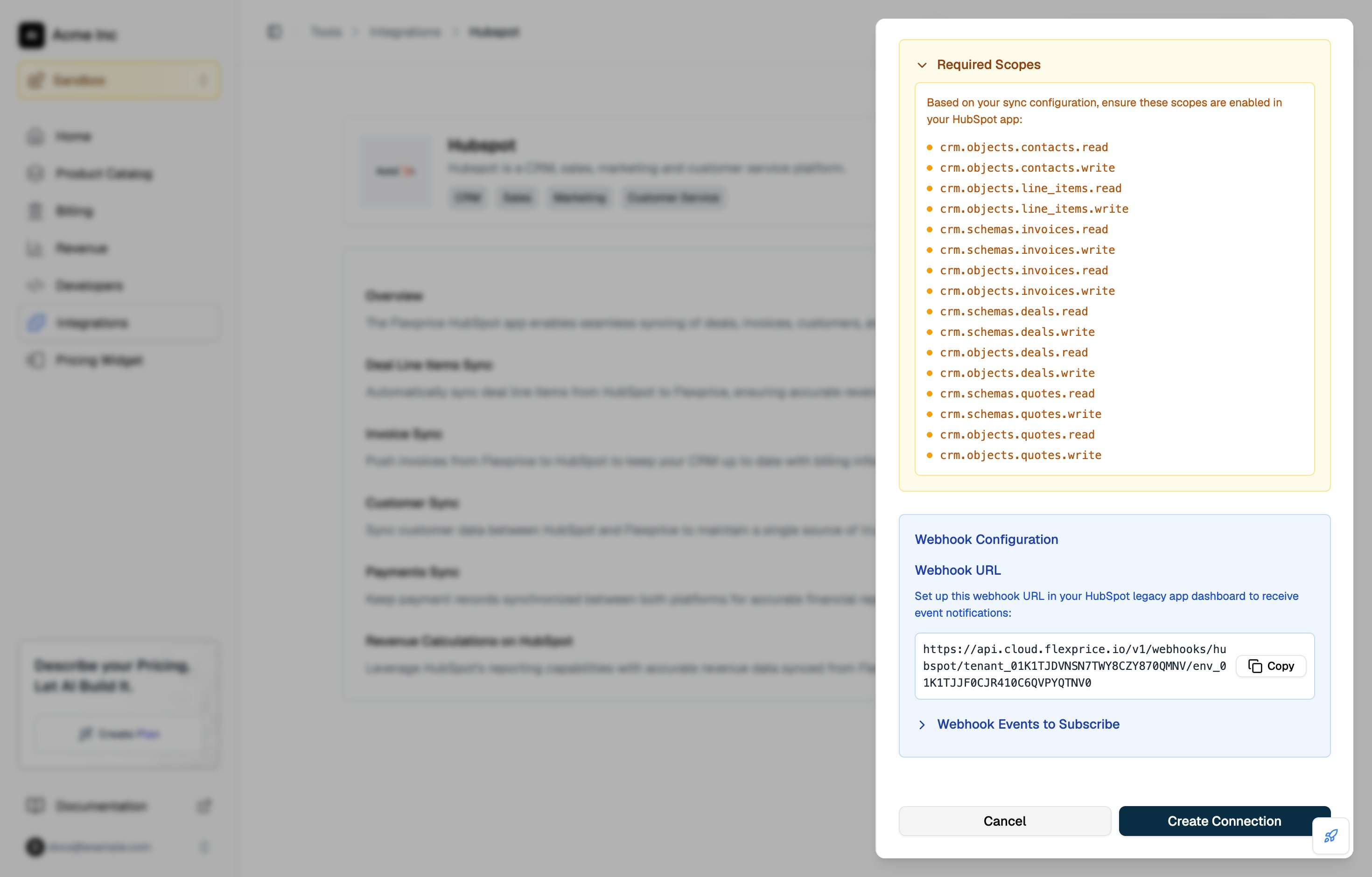Collapse the Required Scopes section chevron
The image size is (1372, 877).
pyautogui.click(x=922, y=65)
